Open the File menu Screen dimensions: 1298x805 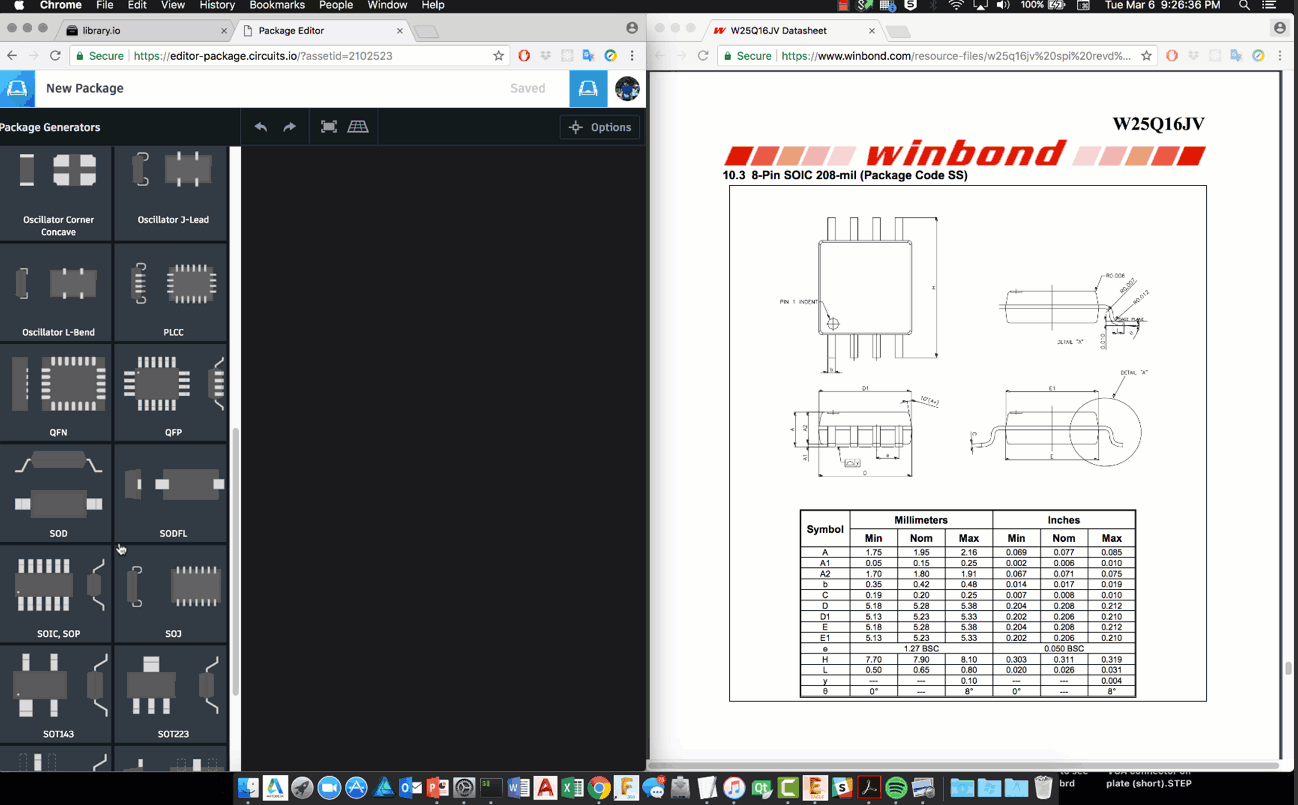(104, 5)
